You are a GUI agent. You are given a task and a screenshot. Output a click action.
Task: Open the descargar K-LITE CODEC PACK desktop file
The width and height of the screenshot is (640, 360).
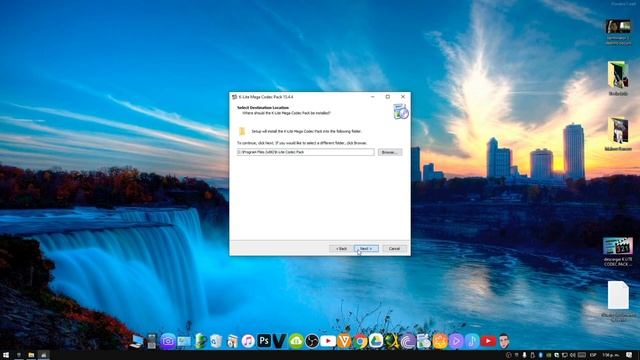[618, 252]
